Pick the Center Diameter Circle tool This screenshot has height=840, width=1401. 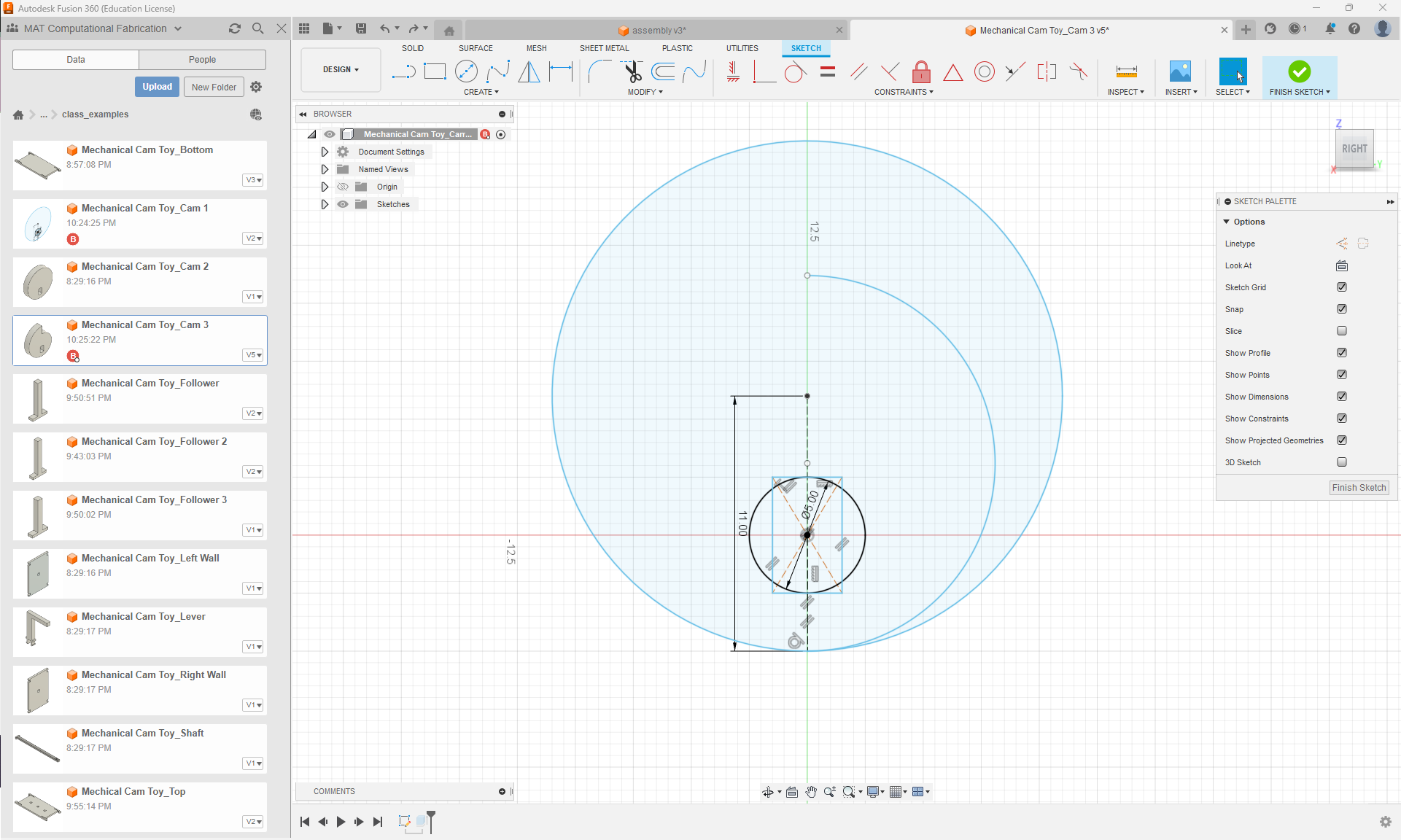467,72
